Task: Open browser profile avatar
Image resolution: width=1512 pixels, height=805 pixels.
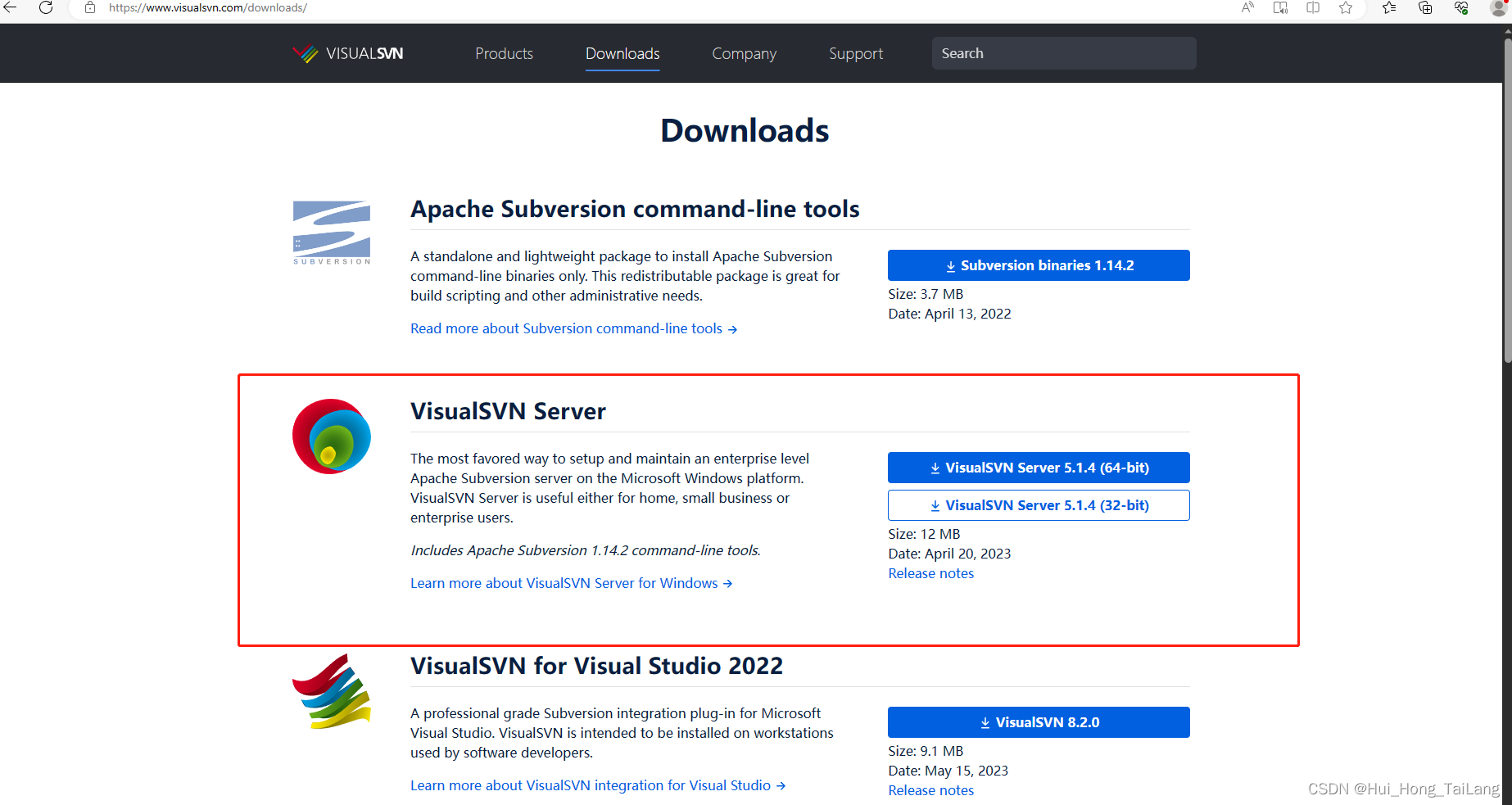Action: pos(1499,7)
